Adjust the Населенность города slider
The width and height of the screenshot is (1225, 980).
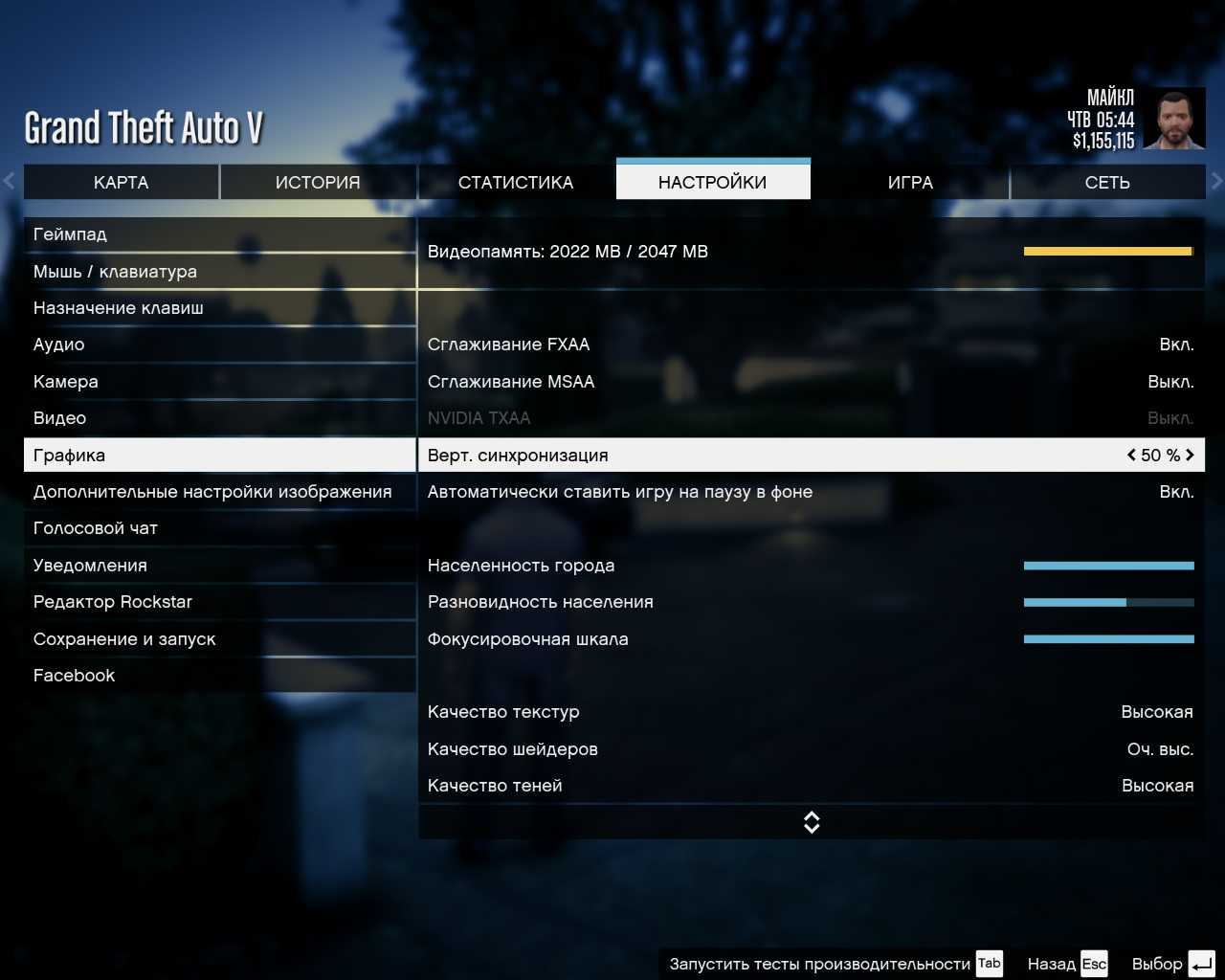(1109, 566)
